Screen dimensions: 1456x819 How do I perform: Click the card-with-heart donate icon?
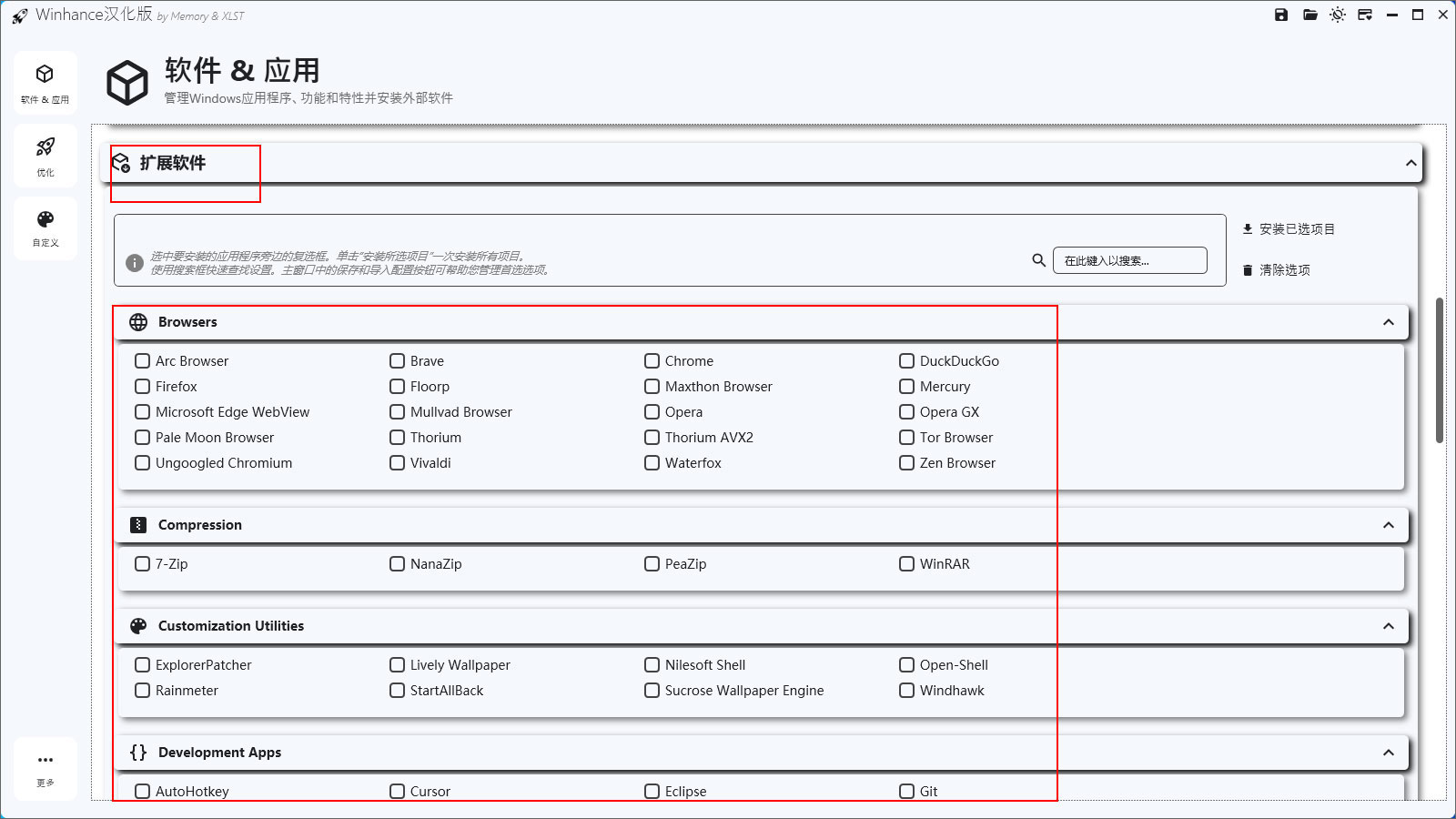tap(1365, 15)
